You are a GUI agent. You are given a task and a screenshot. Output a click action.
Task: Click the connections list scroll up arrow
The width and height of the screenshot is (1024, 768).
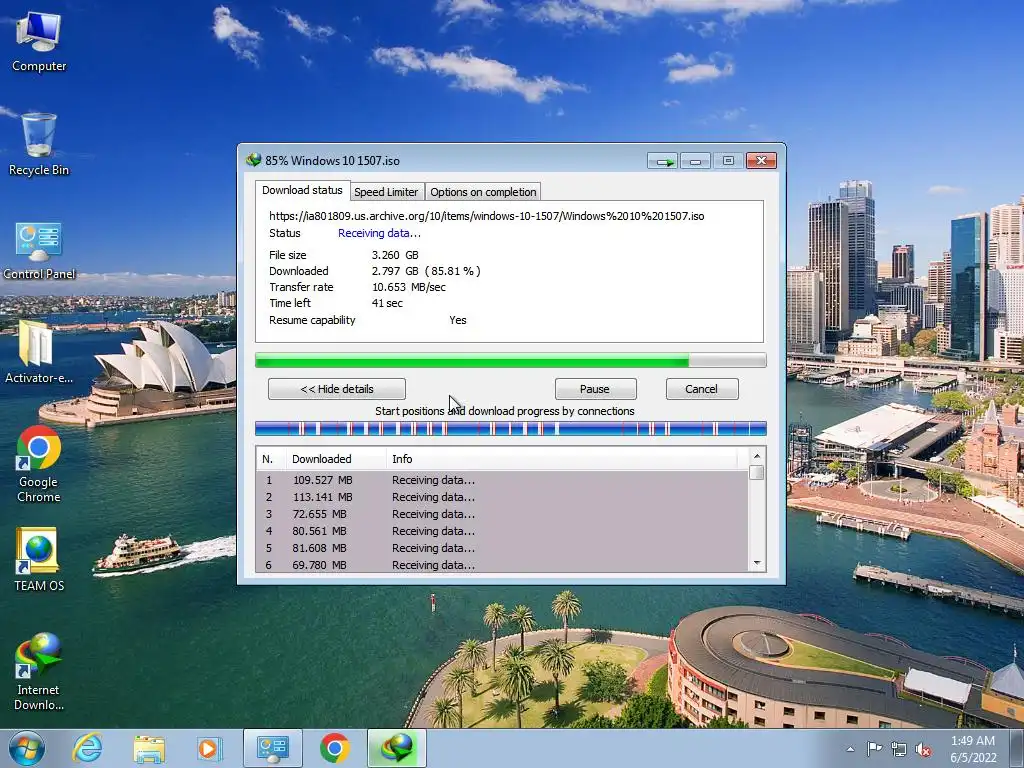tap(757, 456)
